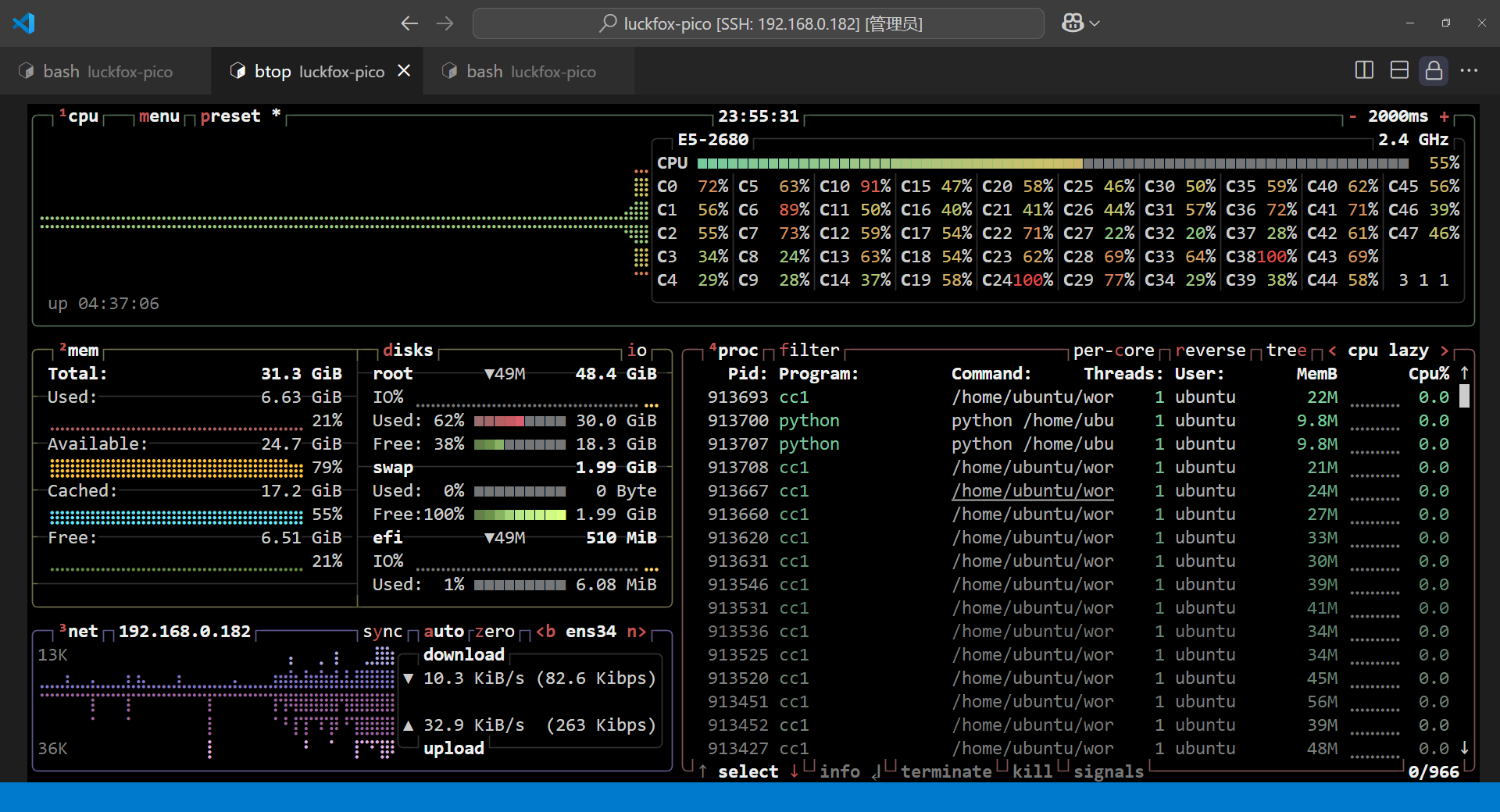Select process row 913451 cc1

1078,702
